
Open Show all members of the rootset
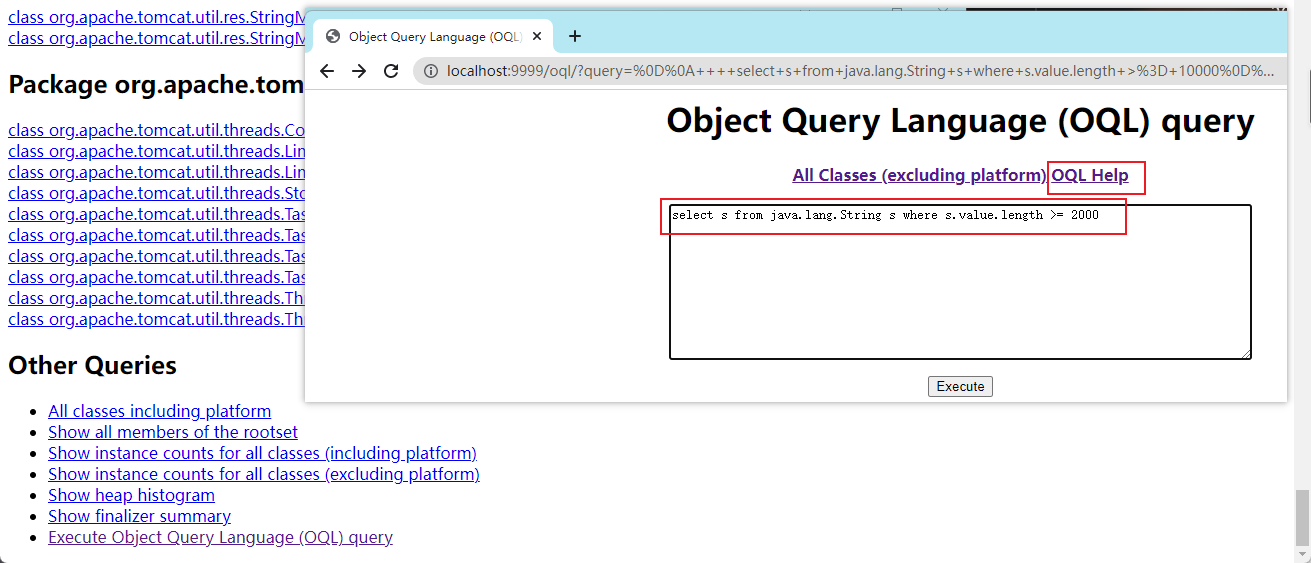coord(173,432)
